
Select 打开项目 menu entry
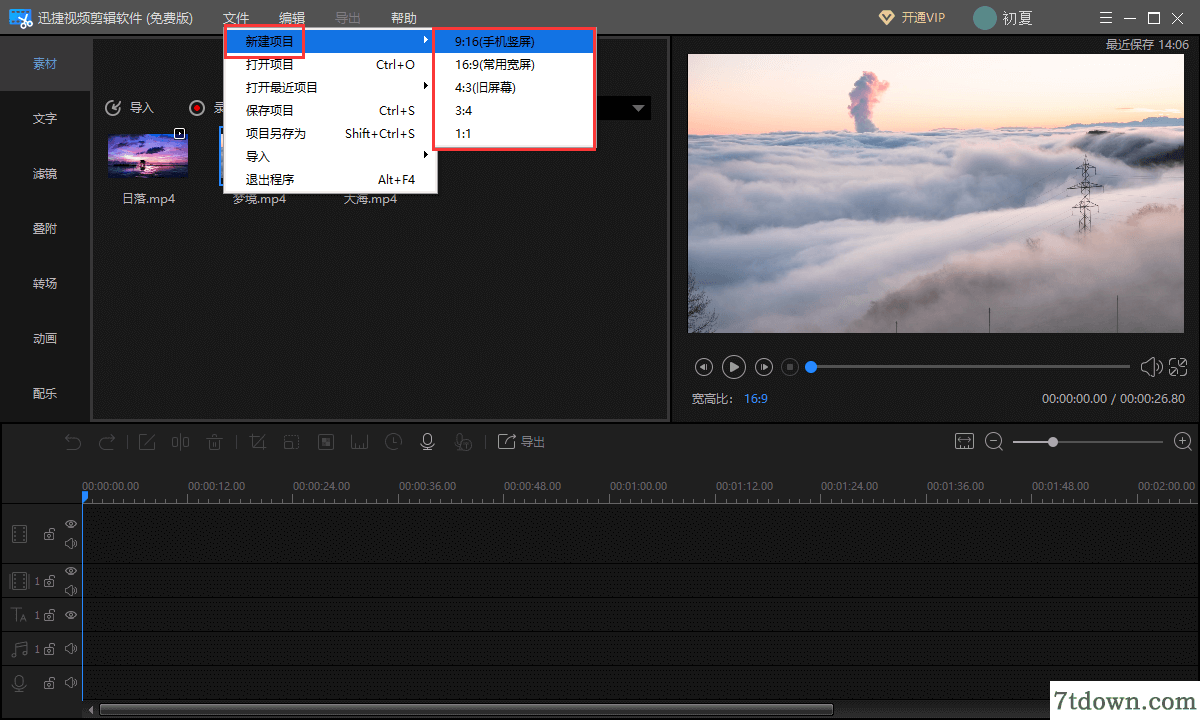(x=330, y=64)
